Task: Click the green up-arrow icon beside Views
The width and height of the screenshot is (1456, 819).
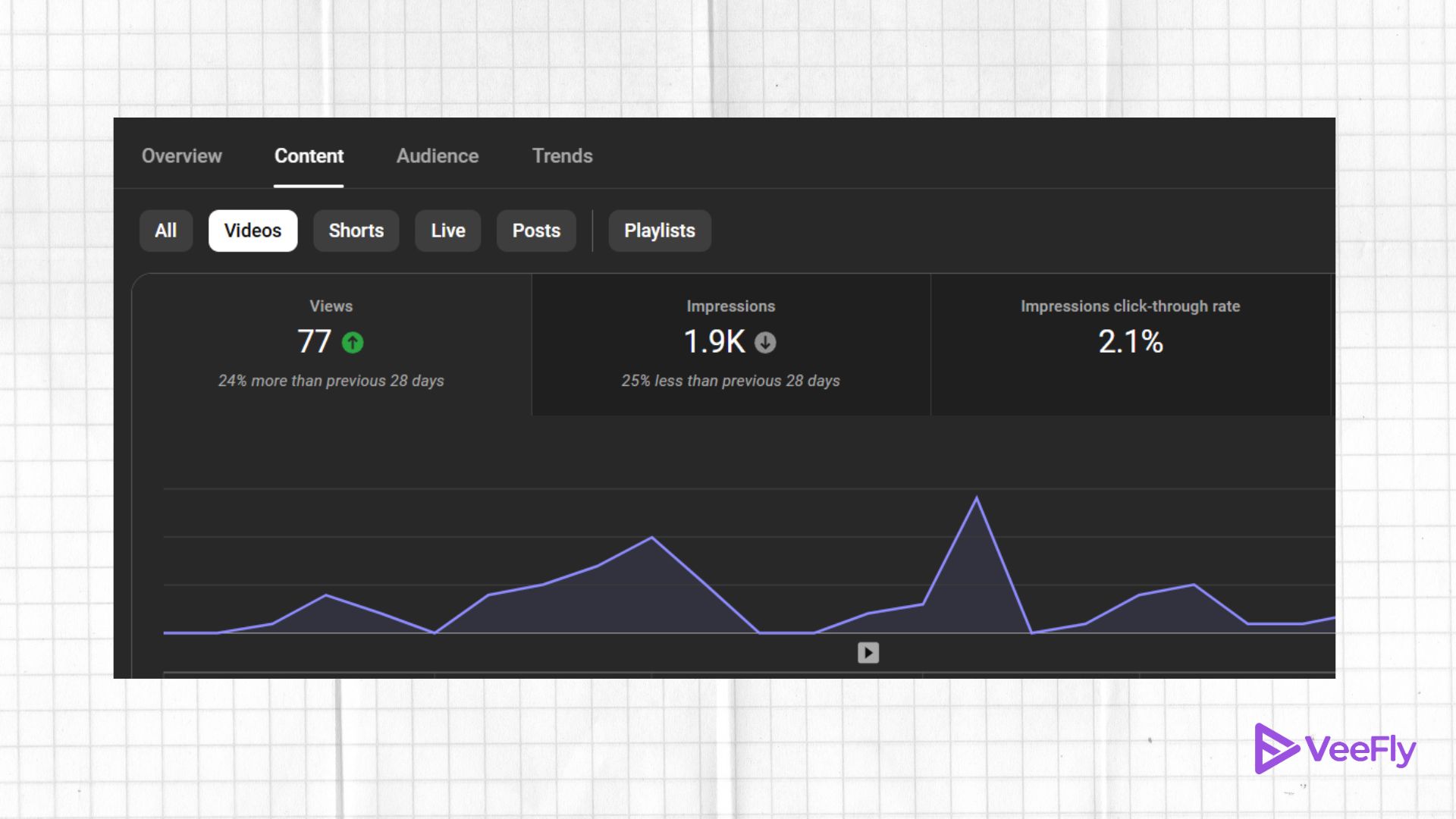Action: tap(351, 343)
